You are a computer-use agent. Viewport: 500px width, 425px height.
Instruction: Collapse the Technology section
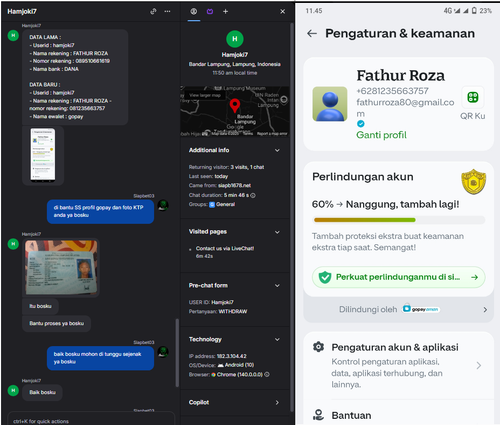[277, 340]
